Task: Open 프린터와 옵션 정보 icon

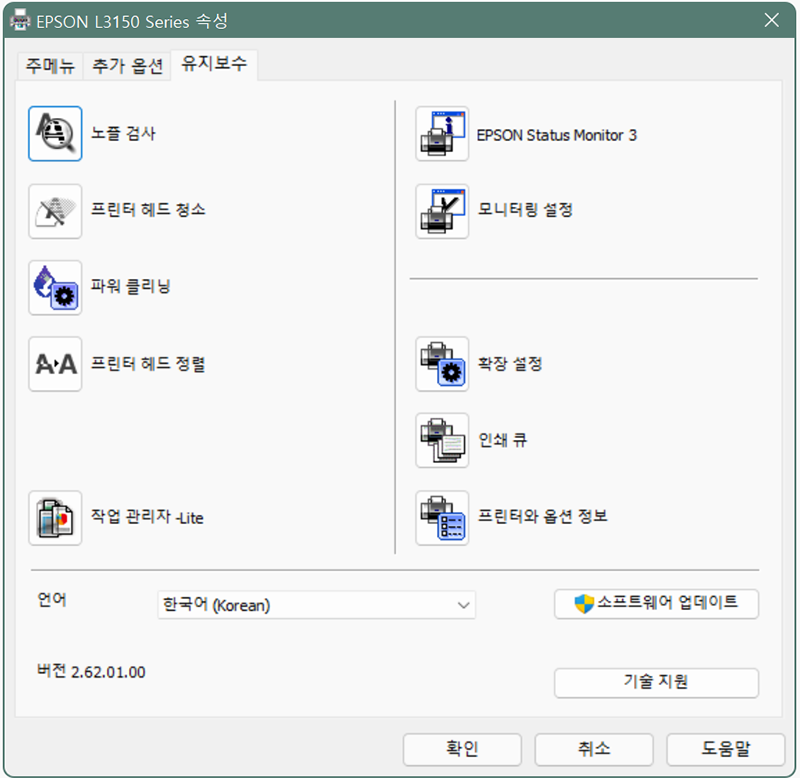Action: (442, 518)
